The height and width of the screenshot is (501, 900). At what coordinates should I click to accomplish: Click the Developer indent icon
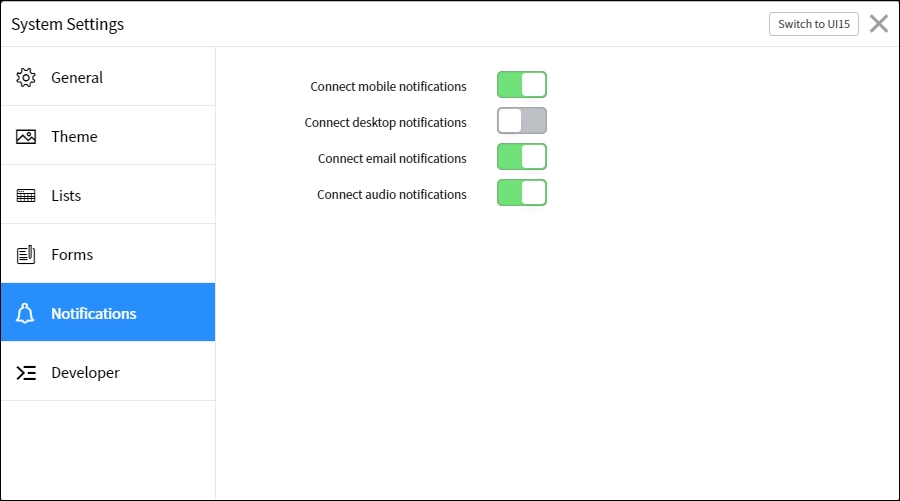point(26,373)
